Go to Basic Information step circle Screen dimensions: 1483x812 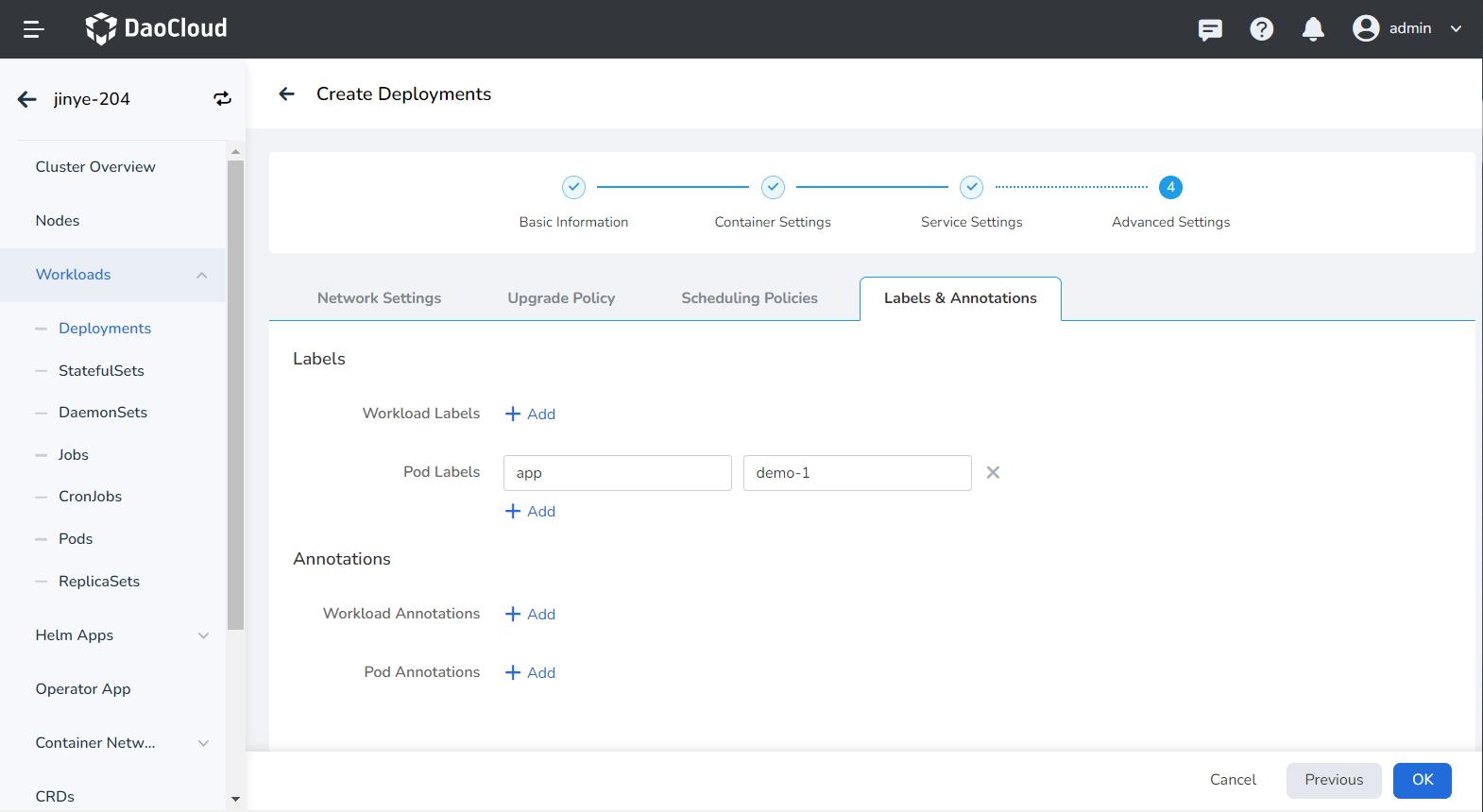pyautogui.click(x=573, y=187)
